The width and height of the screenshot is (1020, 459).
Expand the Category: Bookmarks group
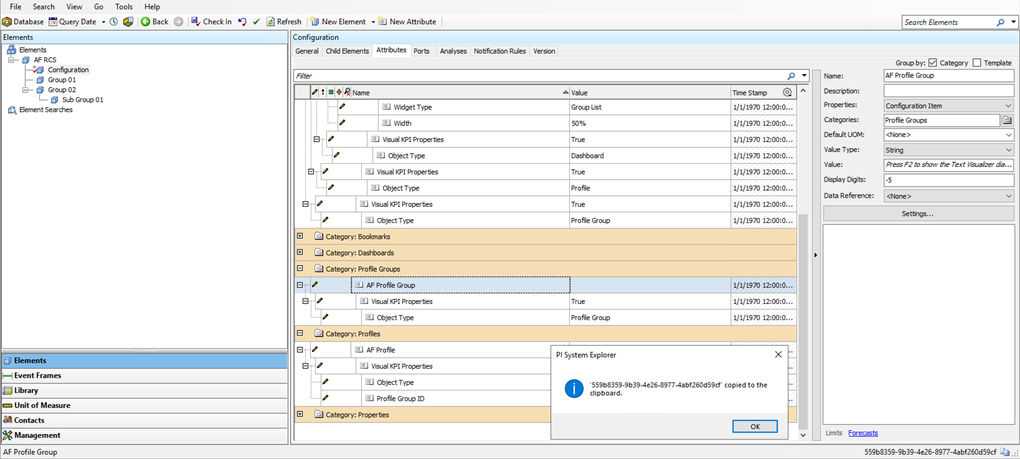tap(299, 237)
